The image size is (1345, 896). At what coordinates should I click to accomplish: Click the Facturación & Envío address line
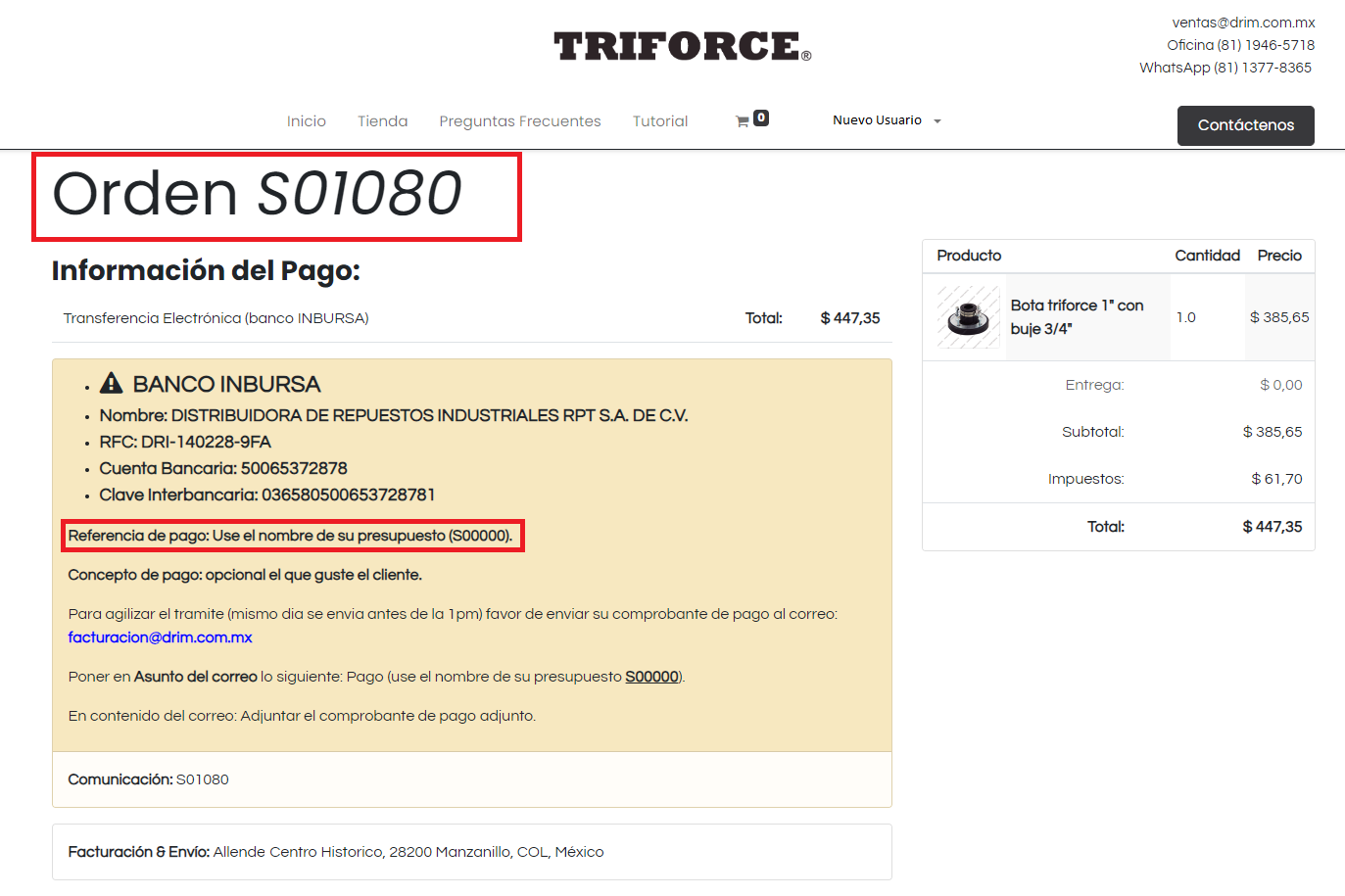[336, 852]
